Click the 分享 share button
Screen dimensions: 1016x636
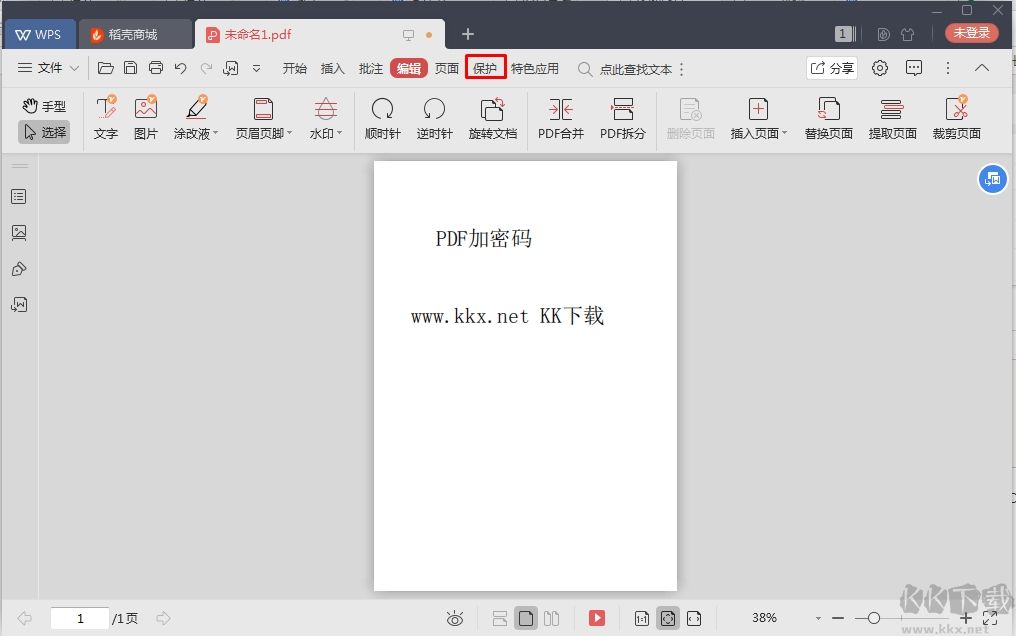[832, 68]
